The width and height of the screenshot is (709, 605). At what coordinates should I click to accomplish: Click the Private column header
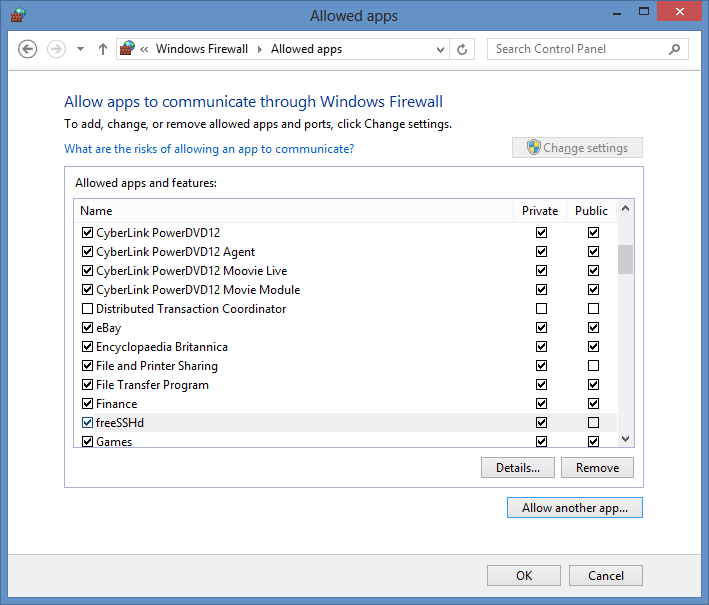pos(540,211)
